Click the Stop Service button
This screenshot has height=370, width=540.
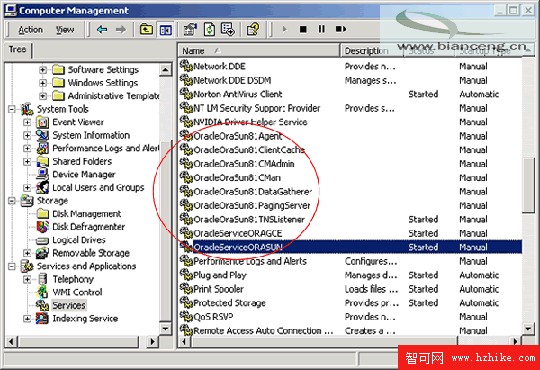click(303, 30)
